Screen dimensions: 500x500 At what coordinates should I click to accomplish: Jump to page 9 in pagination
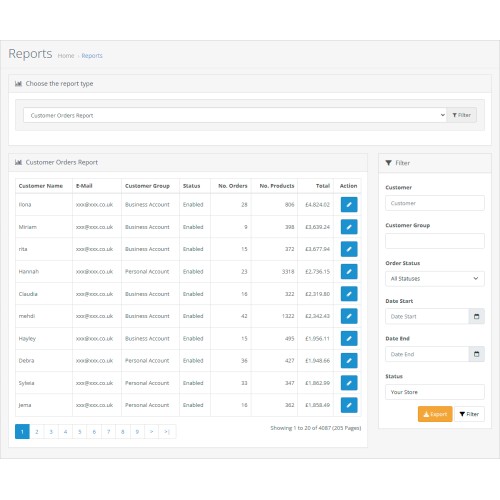click(x=137, y=432)
